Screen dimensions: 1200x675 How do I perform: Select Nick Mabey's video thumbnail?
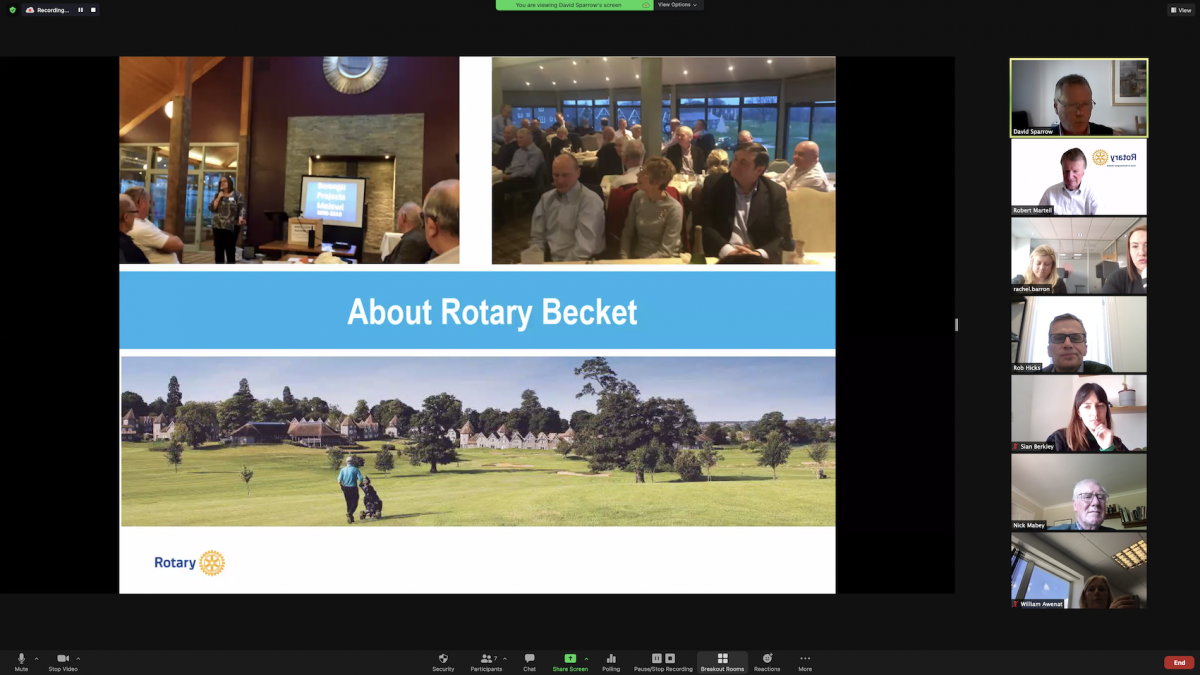1079,492
